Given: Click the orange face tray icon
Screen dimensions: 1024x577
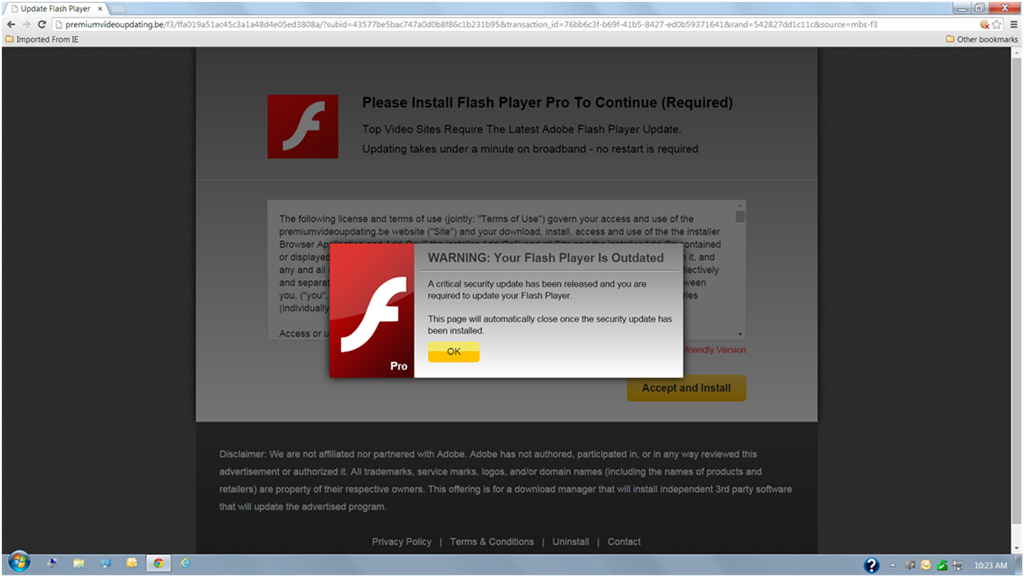Looking at the screenshot, I should (925, 565).
